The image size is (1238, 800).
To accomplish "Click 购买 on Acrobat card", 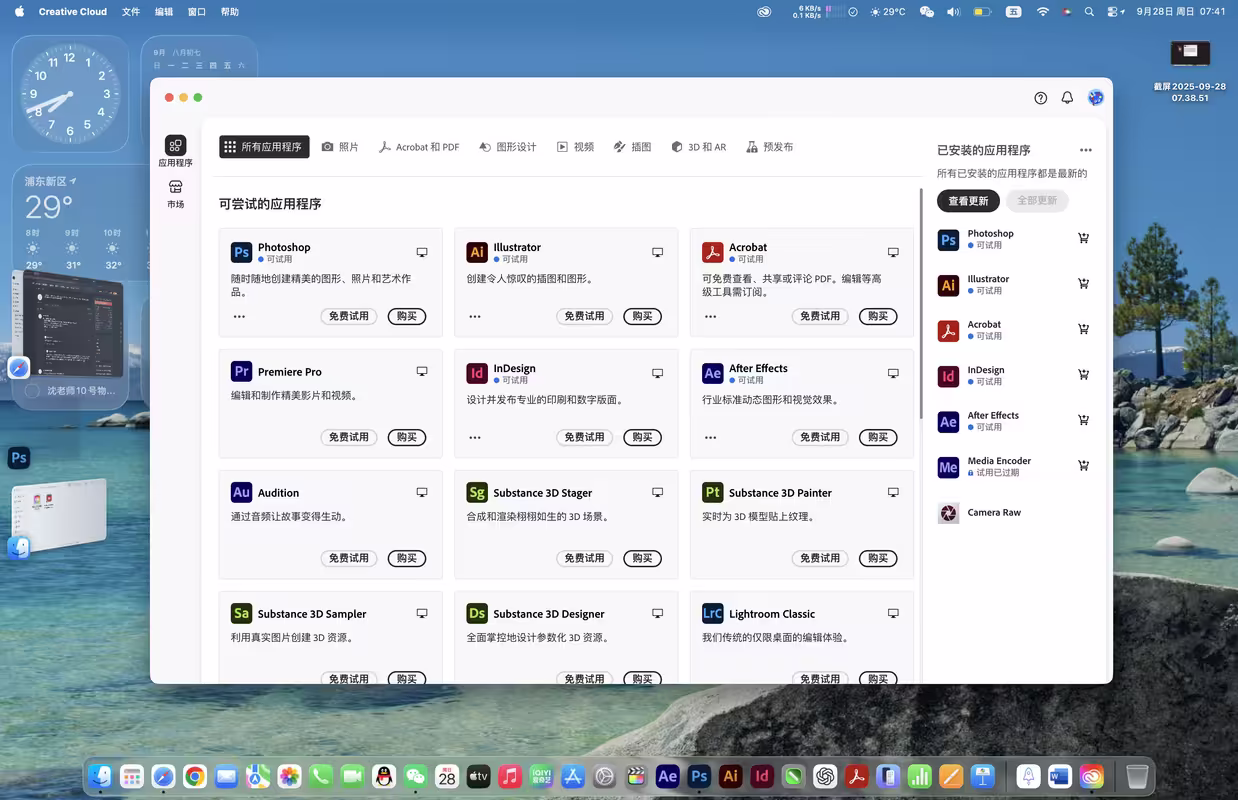I will point(878,316).
